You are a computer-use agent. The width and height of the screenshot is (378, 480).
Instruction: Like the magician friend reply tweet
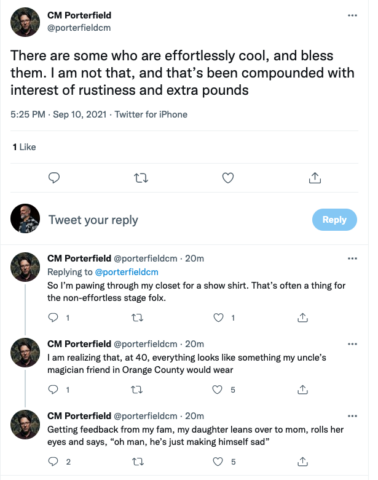217,390
